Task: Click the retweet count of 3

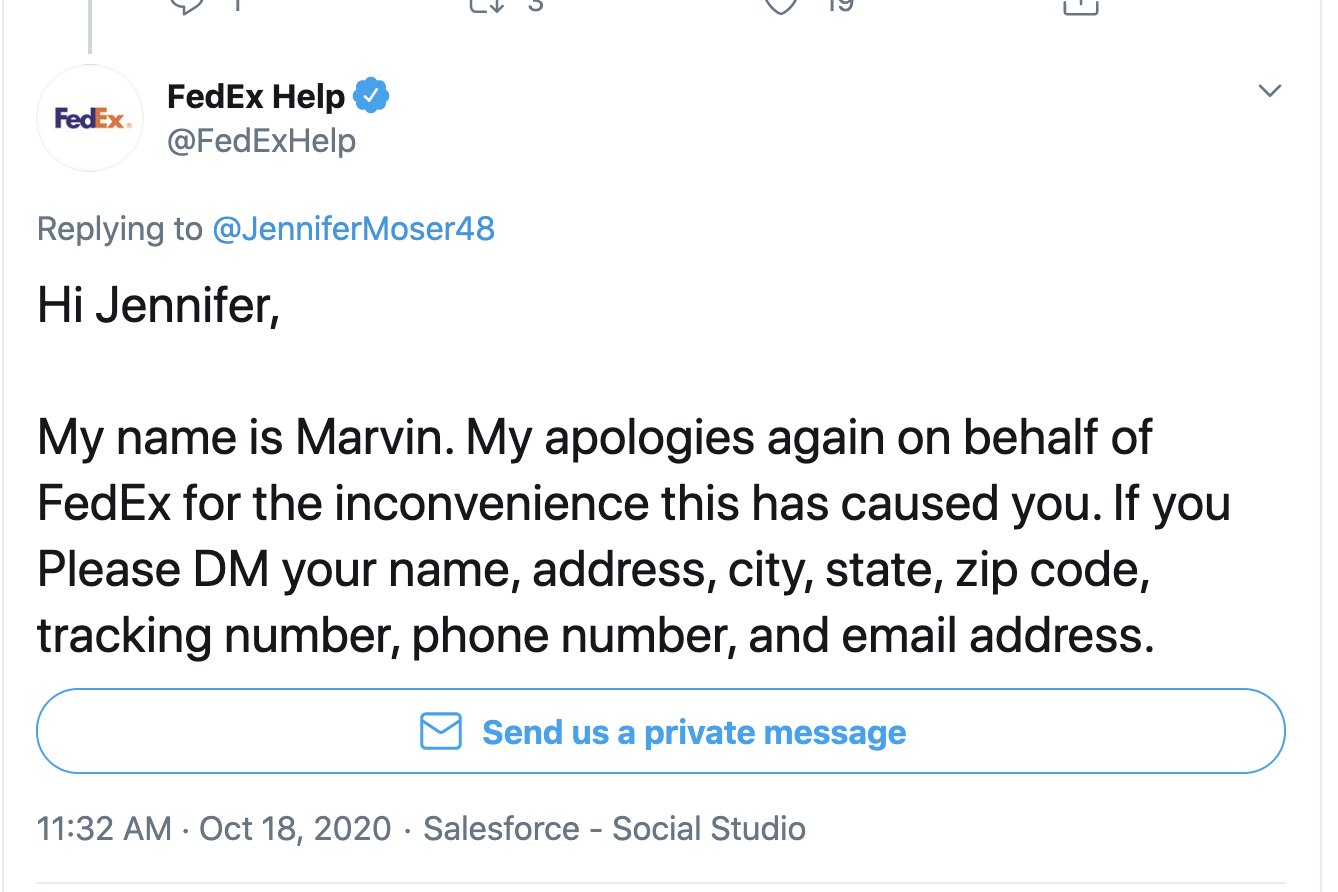Action: 534,5
